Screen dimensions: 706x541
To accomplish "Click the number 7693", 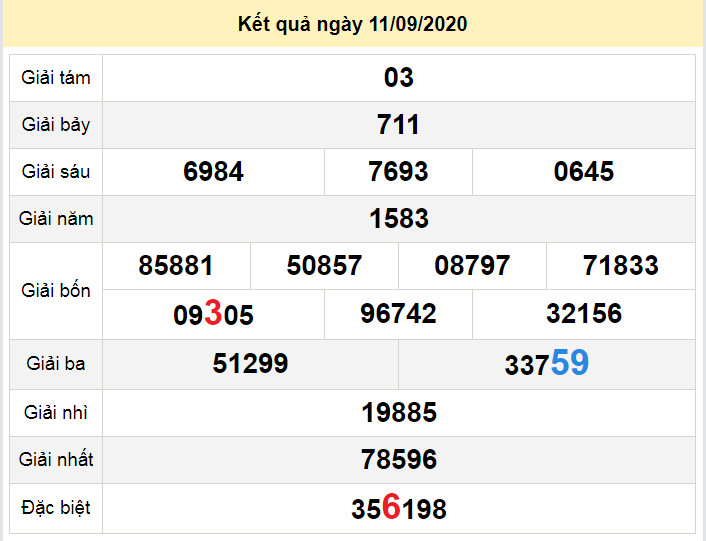I will coord(398,171).
